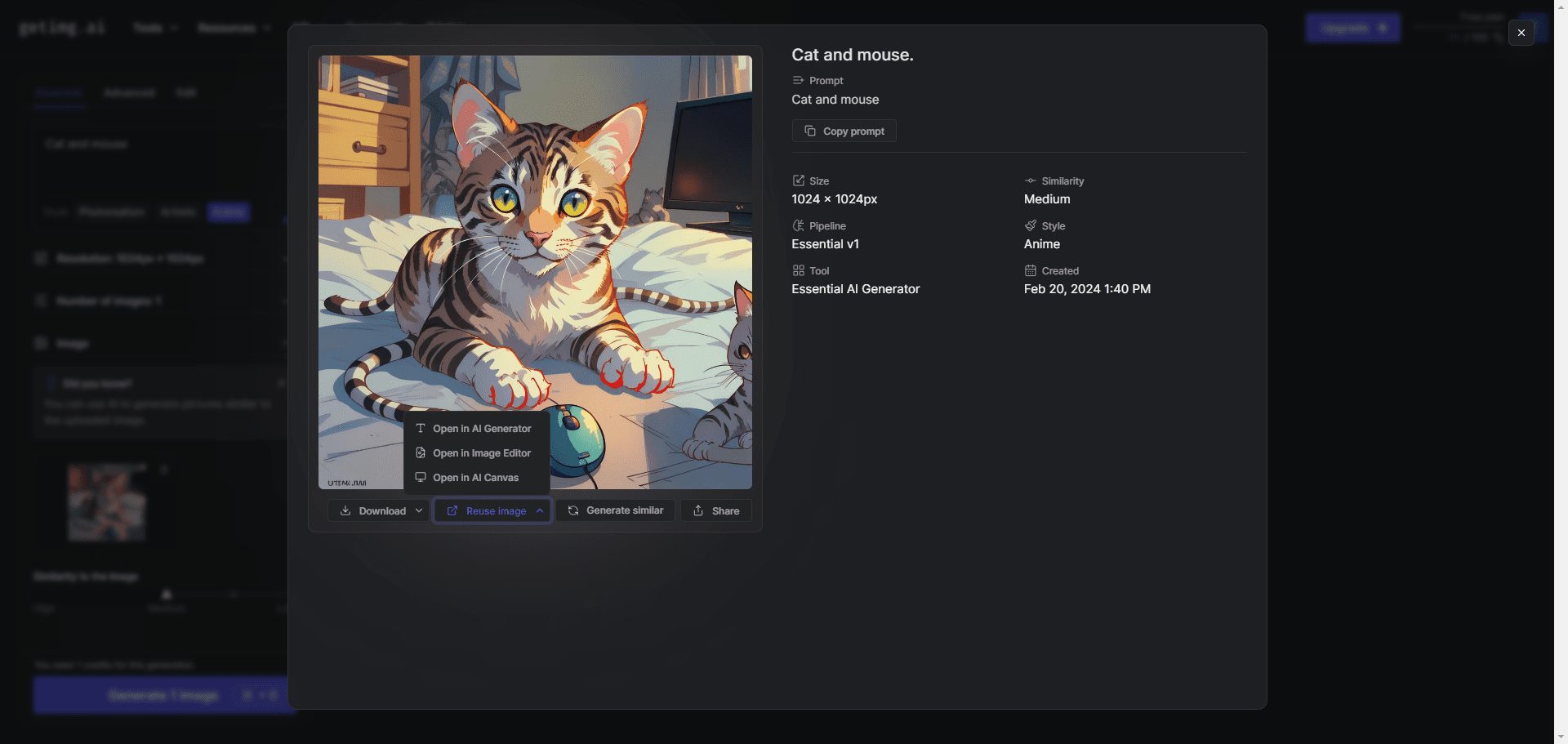This screenshot has height=744, width=1568.
Task: Click the 'Medium' similarity value
Action: click(1047, 199)
